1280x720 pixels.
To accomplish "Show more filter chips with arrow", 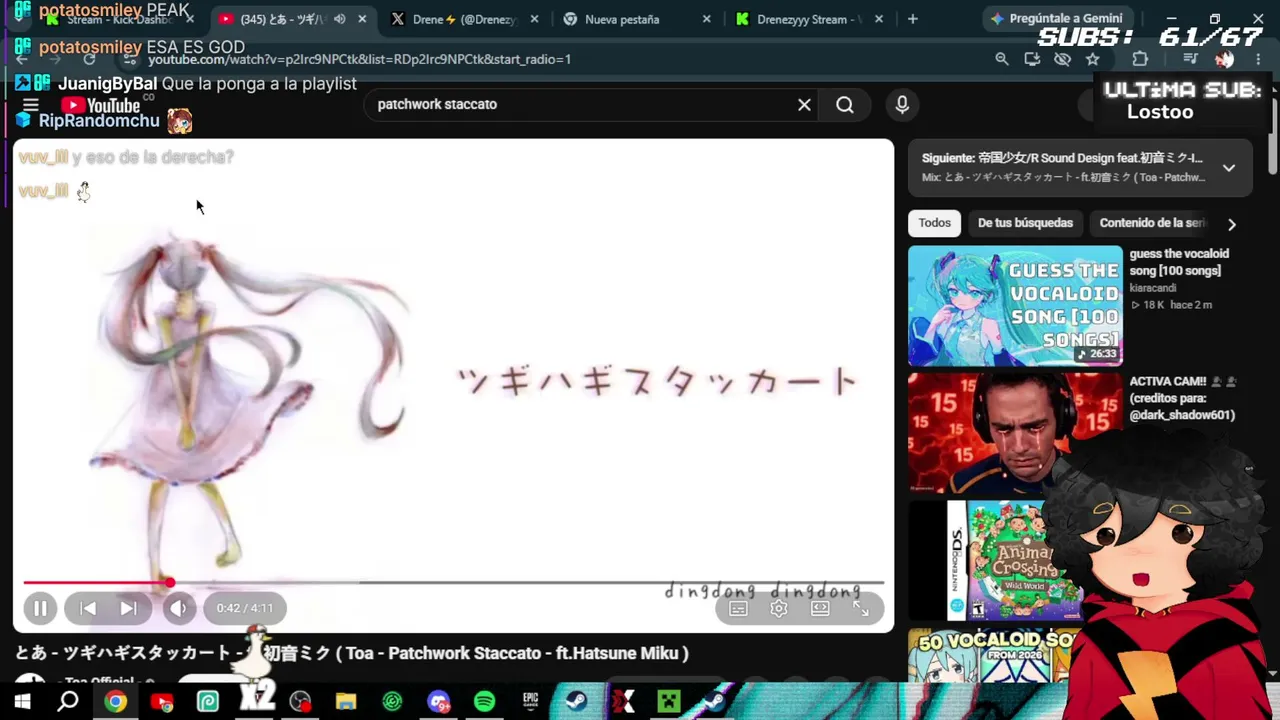I will tap(1231, 224).
